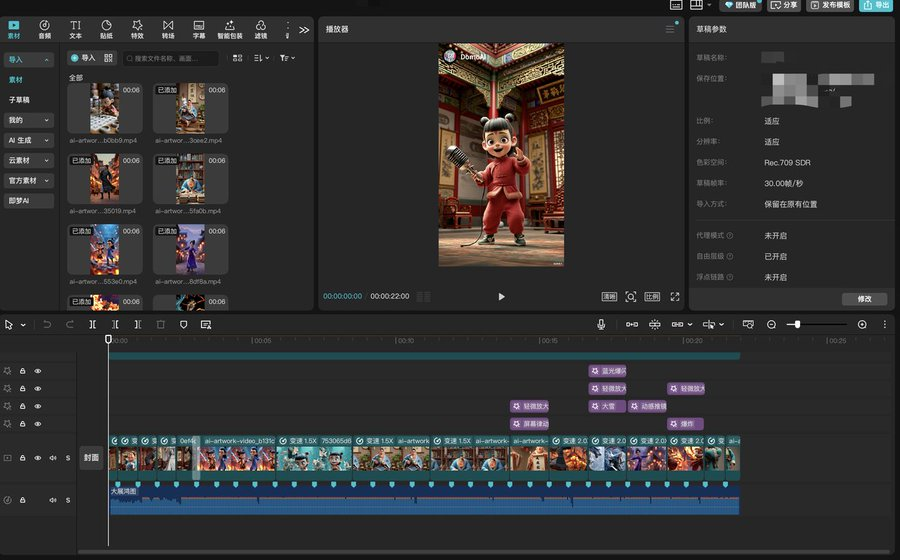Open the 贴纸 stickers tab
Screen dimensions: 900x560
tap(106, 29)
